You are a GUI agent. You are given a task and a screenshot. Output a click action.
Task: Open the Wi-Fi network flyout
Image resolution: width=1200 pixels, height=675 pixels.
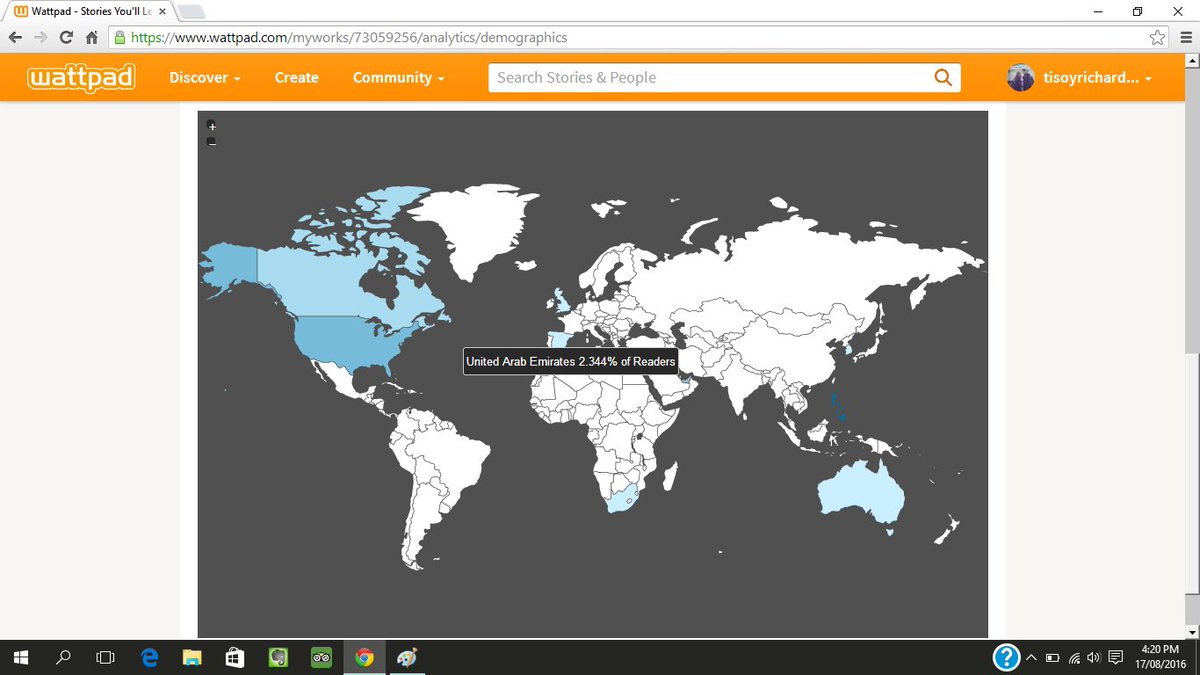point(1074,657)
